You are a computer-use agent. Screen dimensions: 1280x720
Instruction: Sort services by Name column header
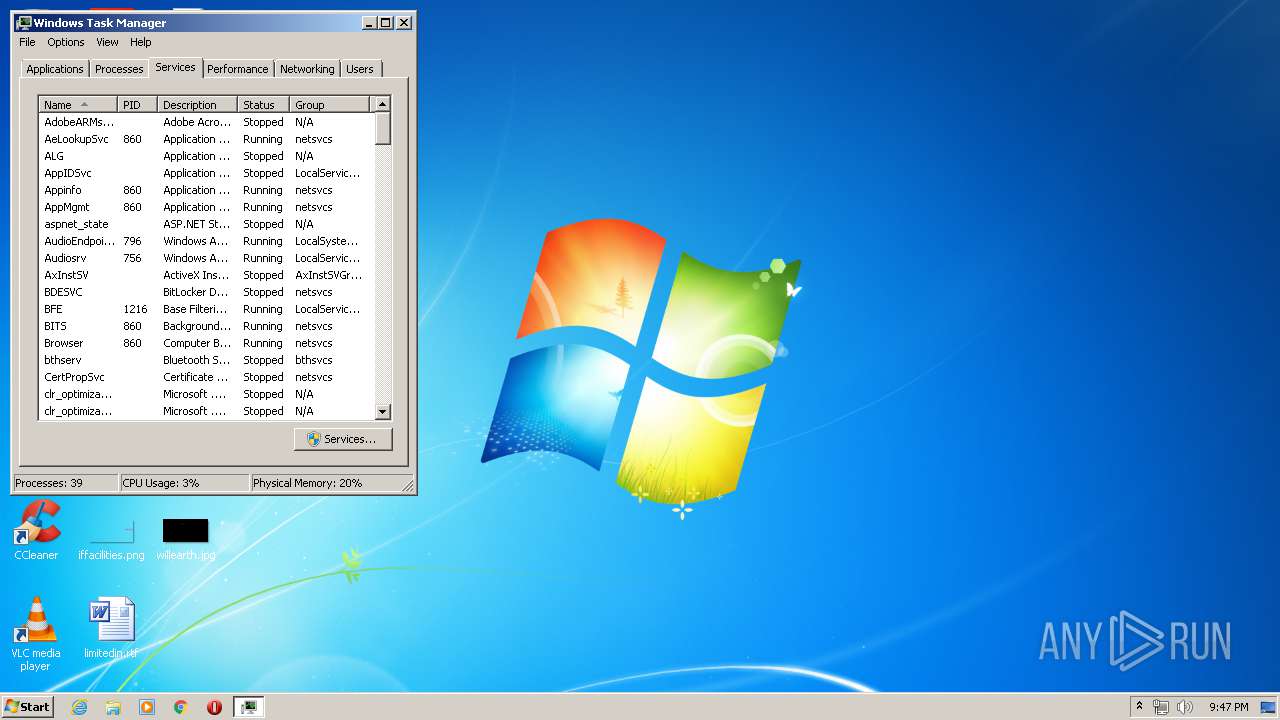78,105
